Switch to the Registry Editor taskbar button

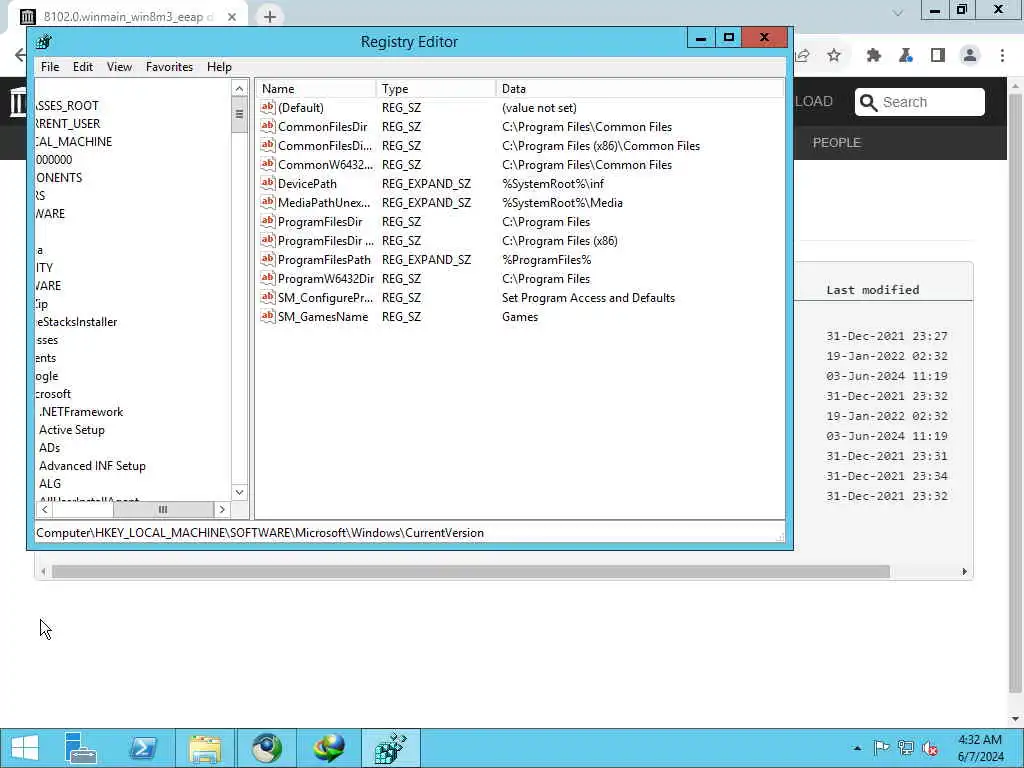click(391, 748)
